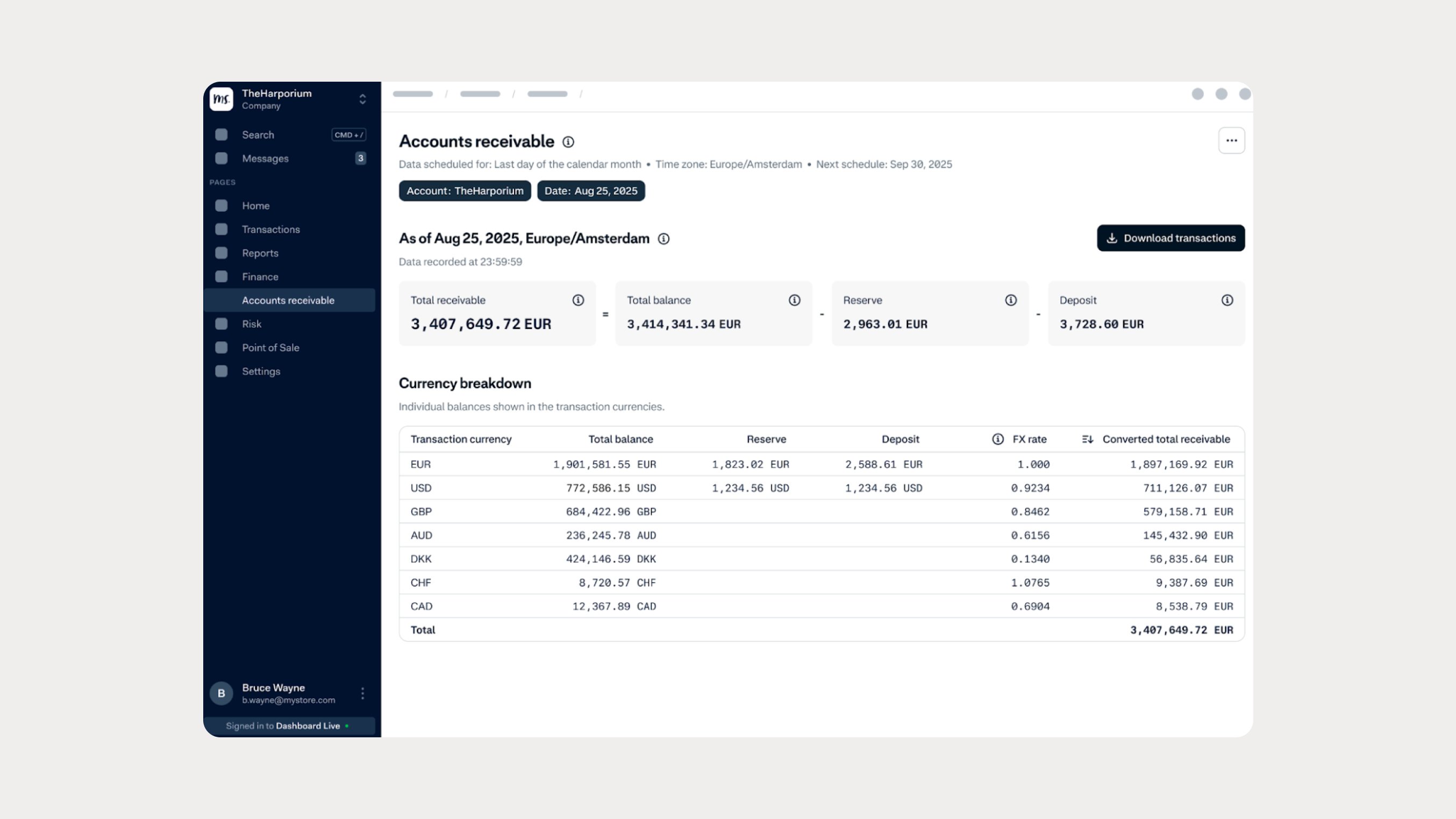Screen dimensions: 1456x819
Task: Open the Total balance info tooltip
Action: click(794, 300)
